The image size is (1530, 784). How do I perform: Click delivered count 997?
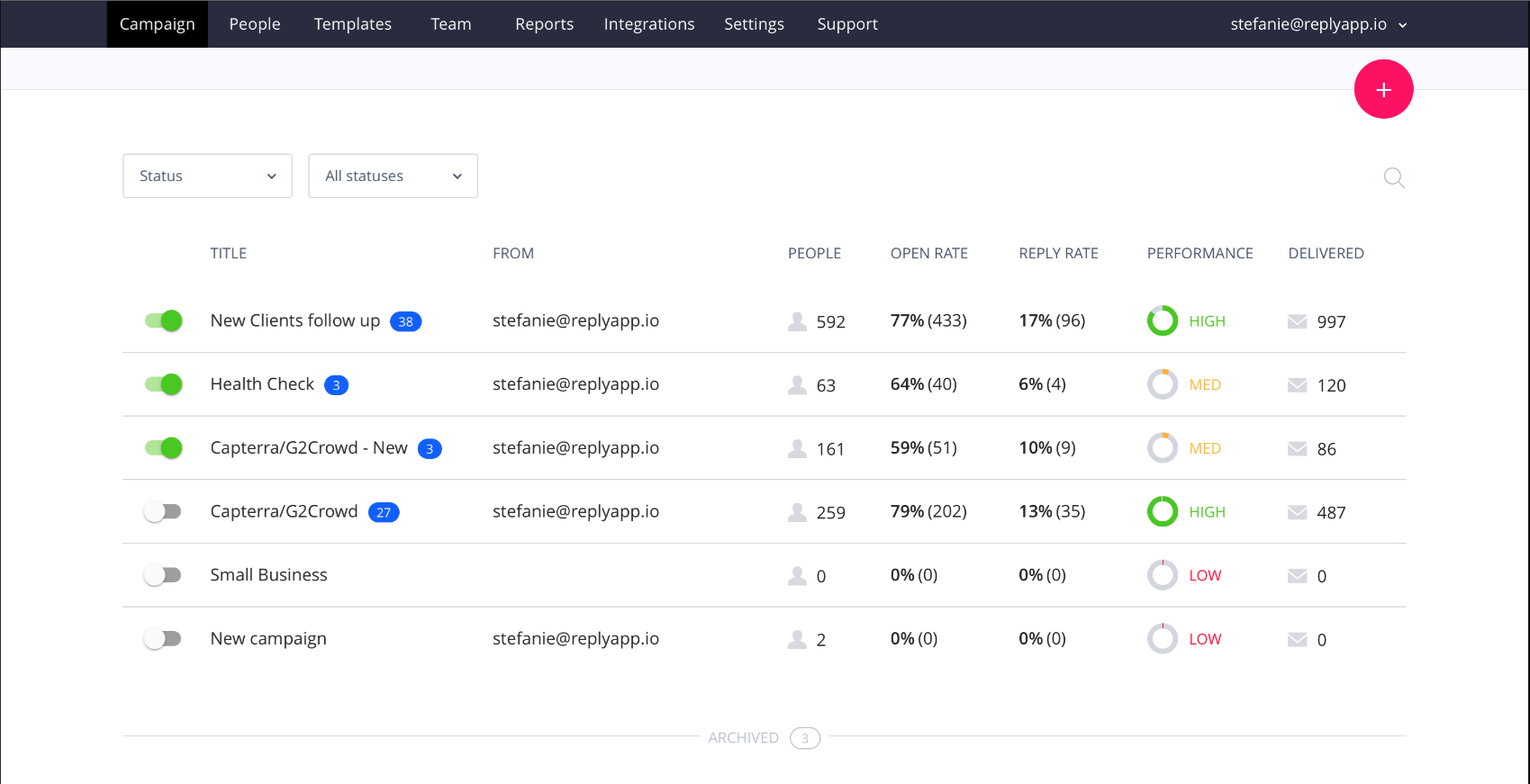(x=1331, y=322)
